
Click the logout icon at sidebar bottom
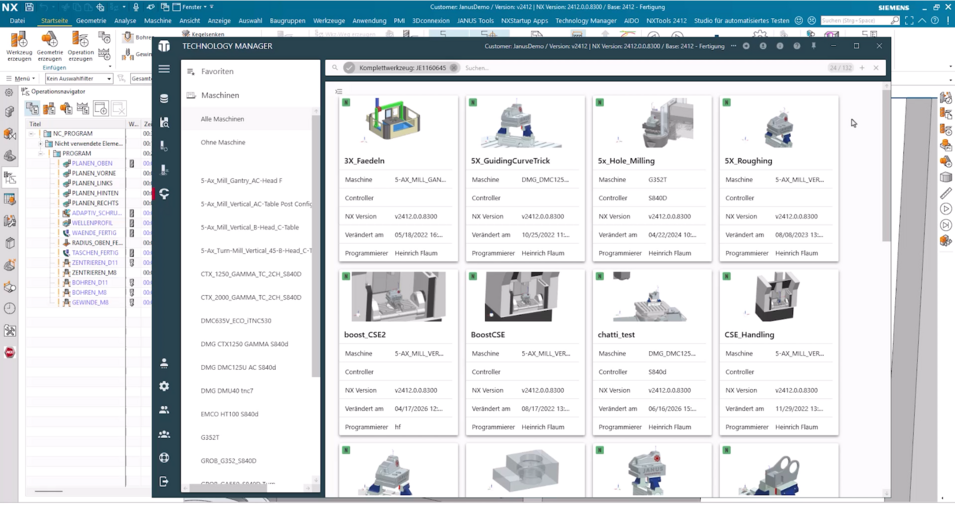pos(164,481)
